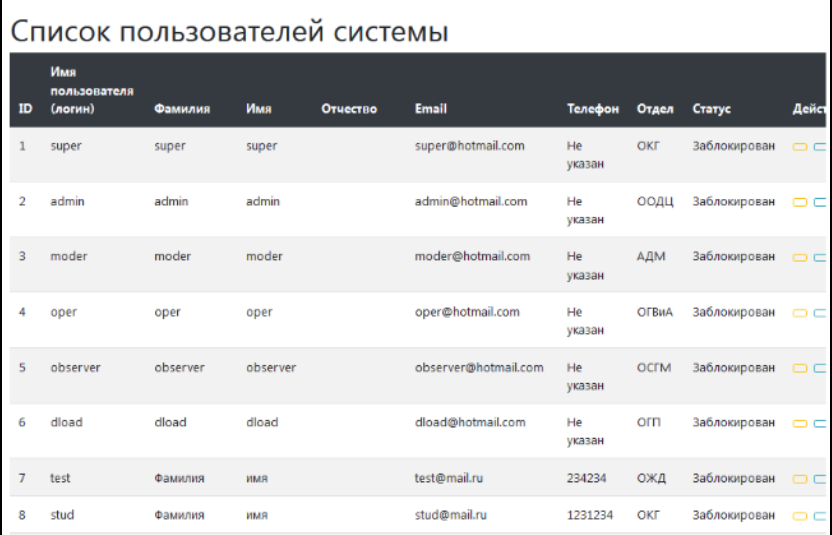Select the login cell 'moder'
This screenshot has width=832, height=535.
[69, 256]
